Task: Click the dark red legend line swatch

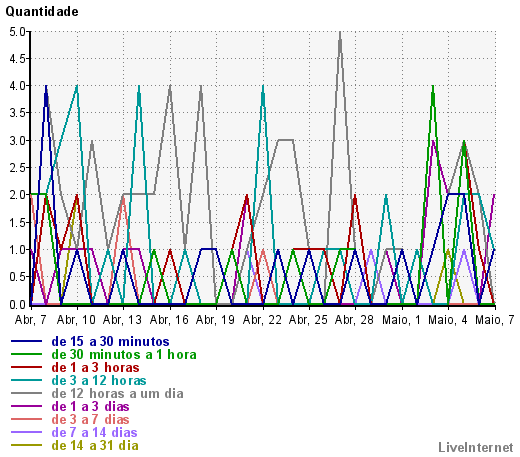Action: pos(27,367)
